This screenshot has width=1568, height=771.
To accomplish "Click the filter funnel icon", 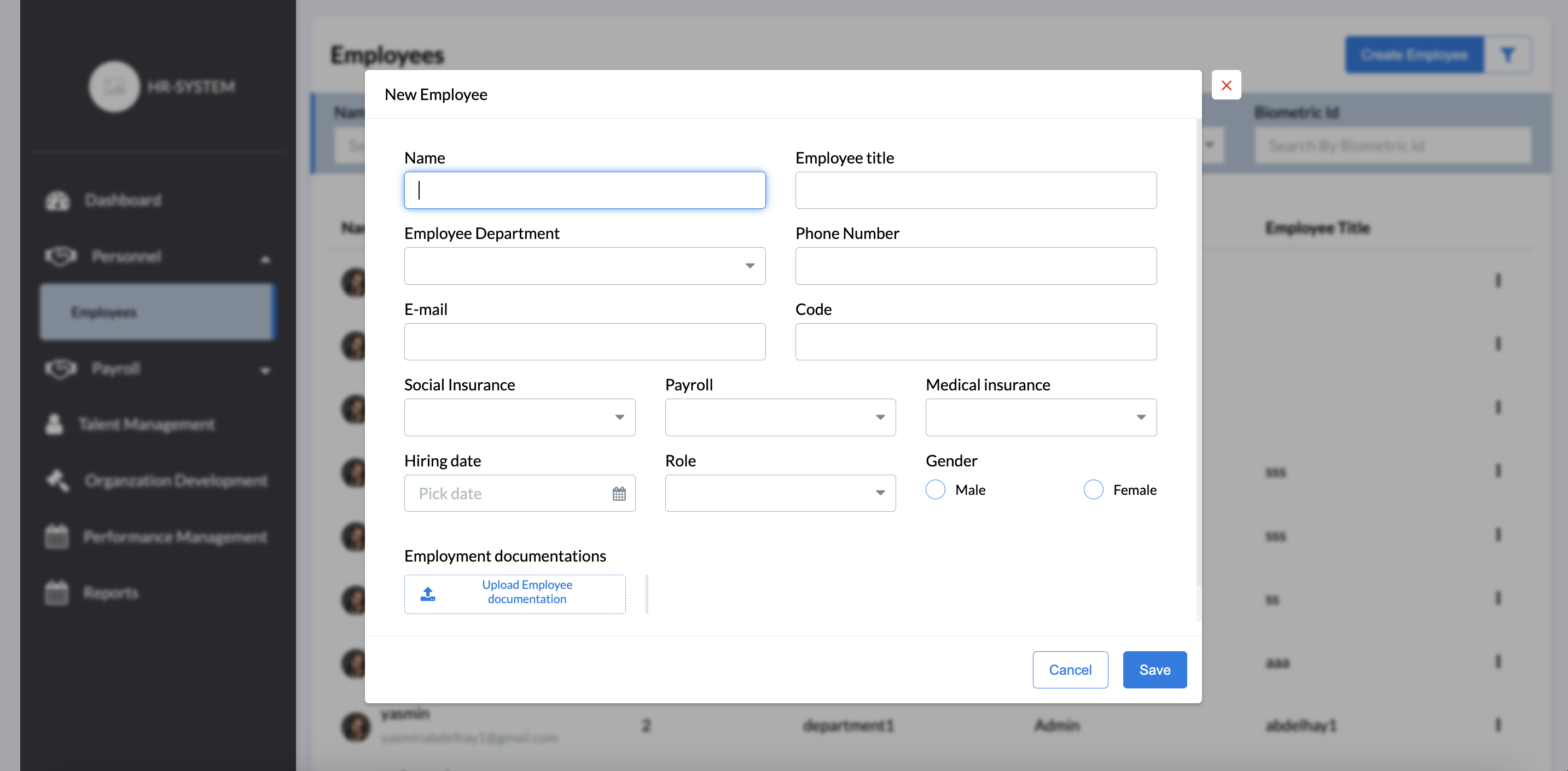I will [1507, 55].
